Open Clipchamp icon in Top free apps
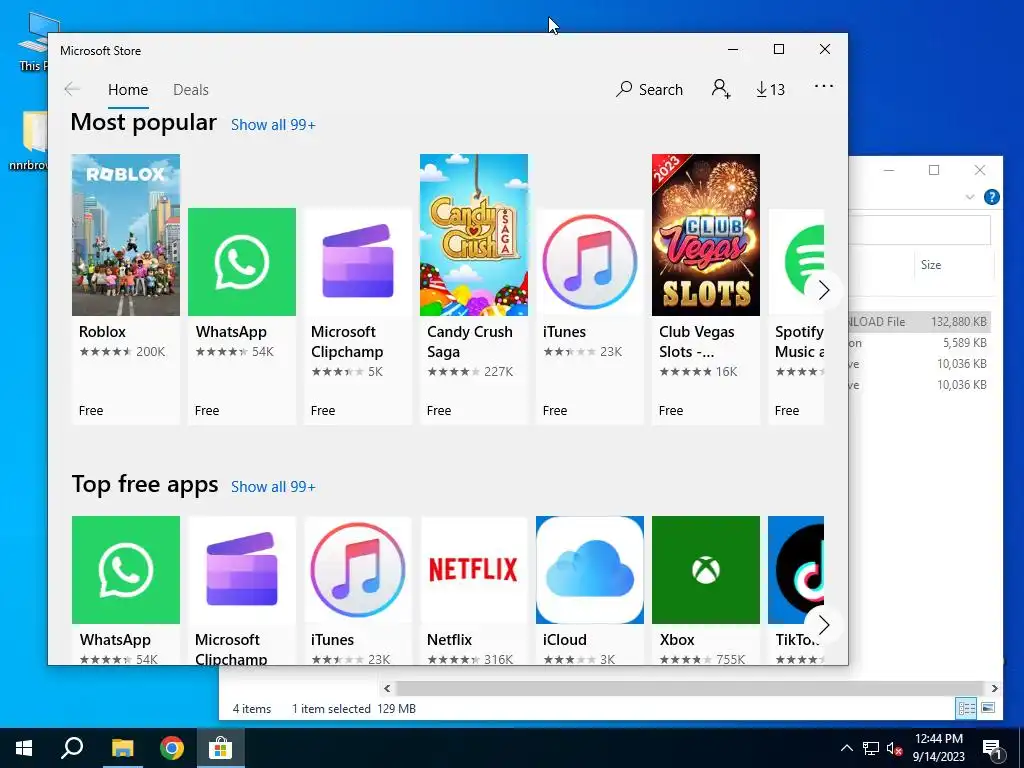 (242, 569)
